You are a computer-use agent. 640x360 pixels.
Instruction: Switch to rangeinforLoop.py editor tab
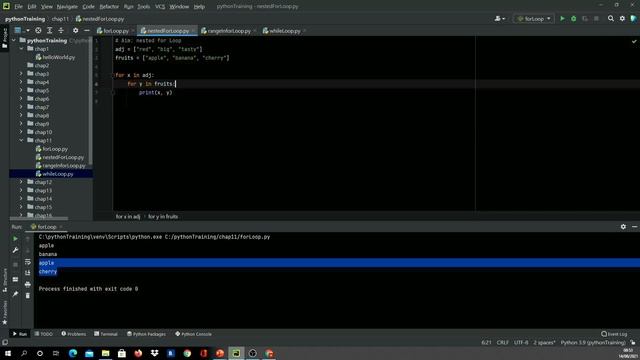click(229, 31)
